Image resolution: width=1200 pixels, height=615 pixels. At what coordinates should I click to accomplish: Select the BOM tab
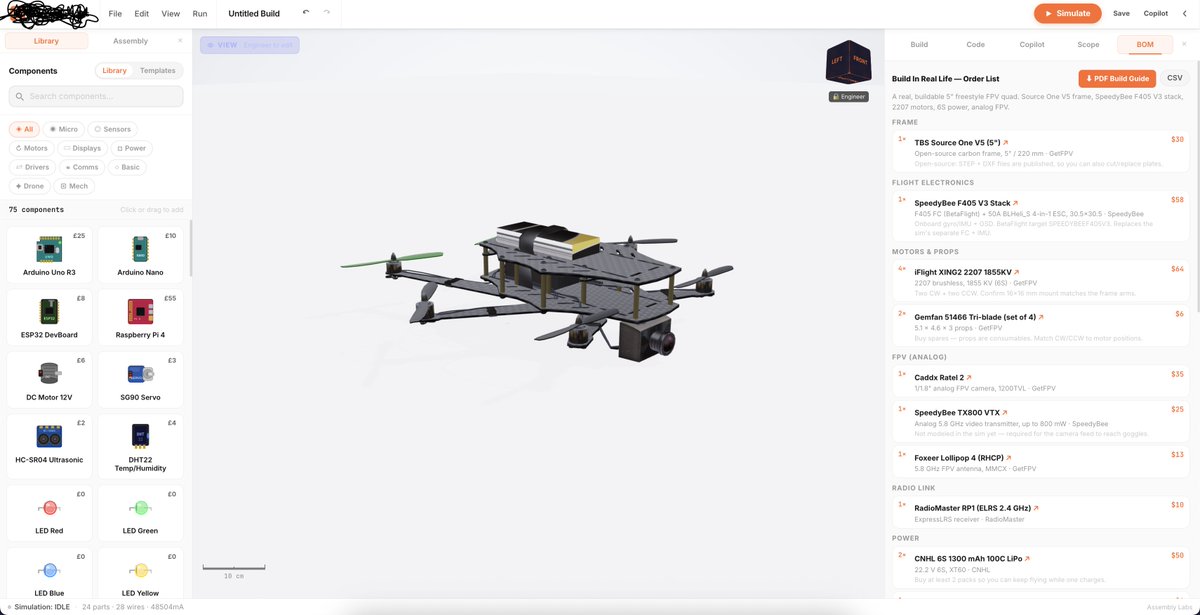tap(1145, 45)
